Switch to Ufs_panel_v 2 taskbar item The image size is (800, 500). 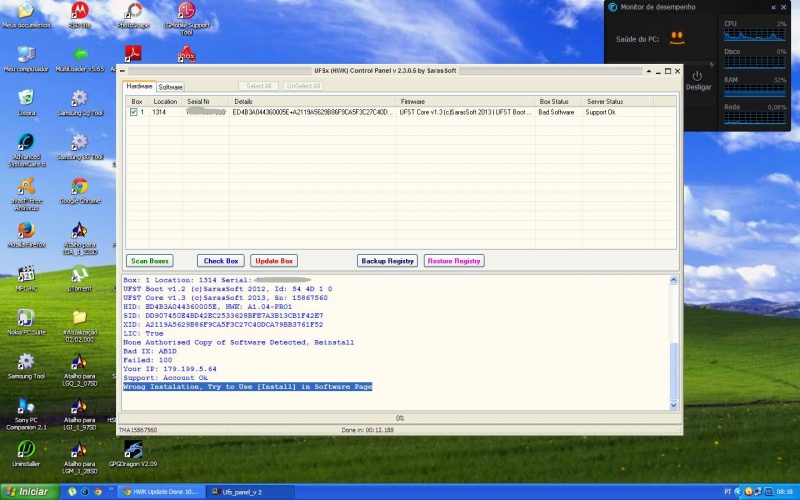pyautogui.click(x=249, y=492)
